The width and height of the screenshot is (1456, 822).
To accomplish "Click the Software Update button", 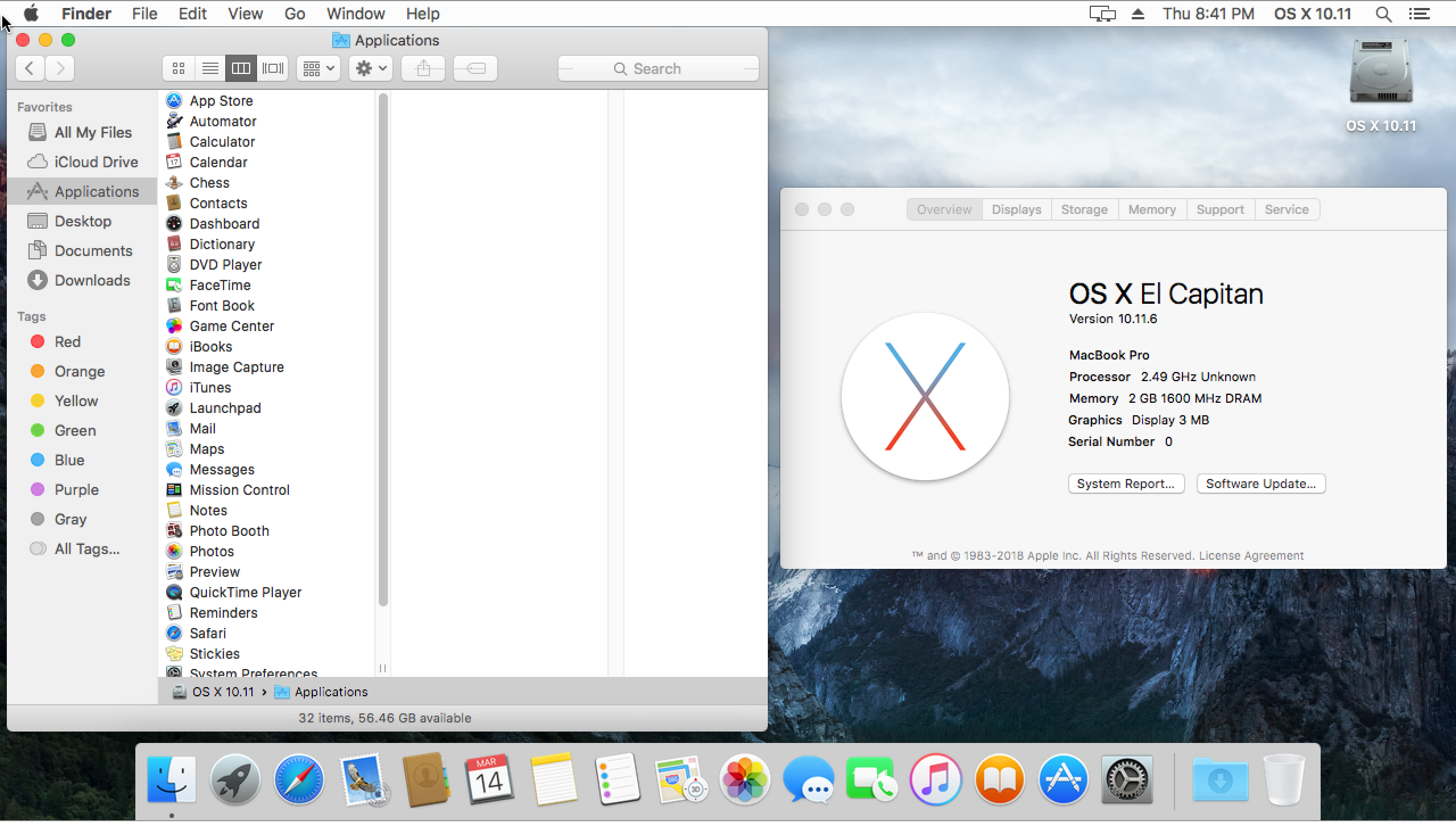I will click(1260, 483).
